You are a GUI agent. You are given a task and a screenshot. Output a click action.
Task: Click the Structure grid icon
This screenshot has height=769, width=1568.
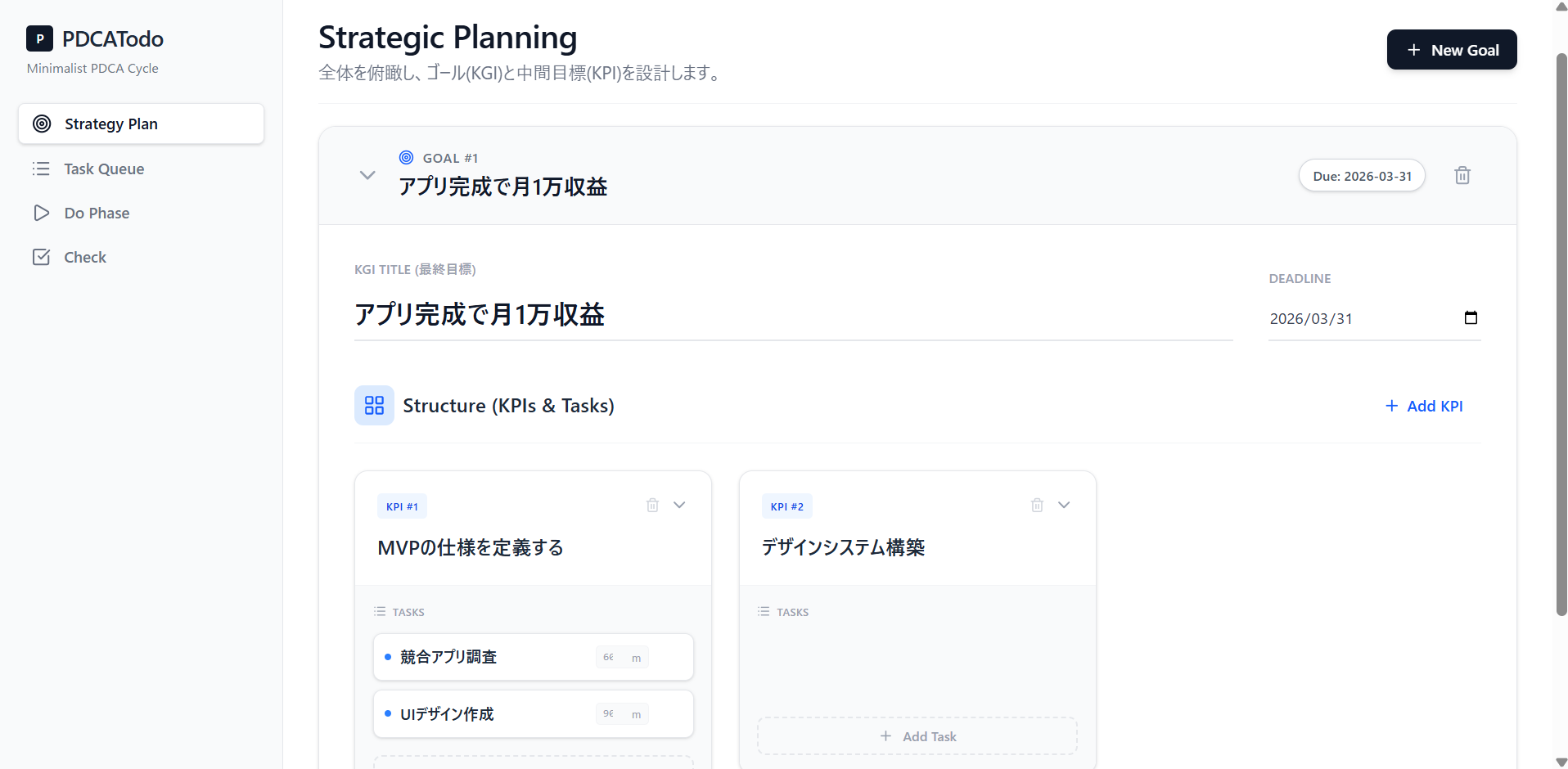tap(374, 405)
